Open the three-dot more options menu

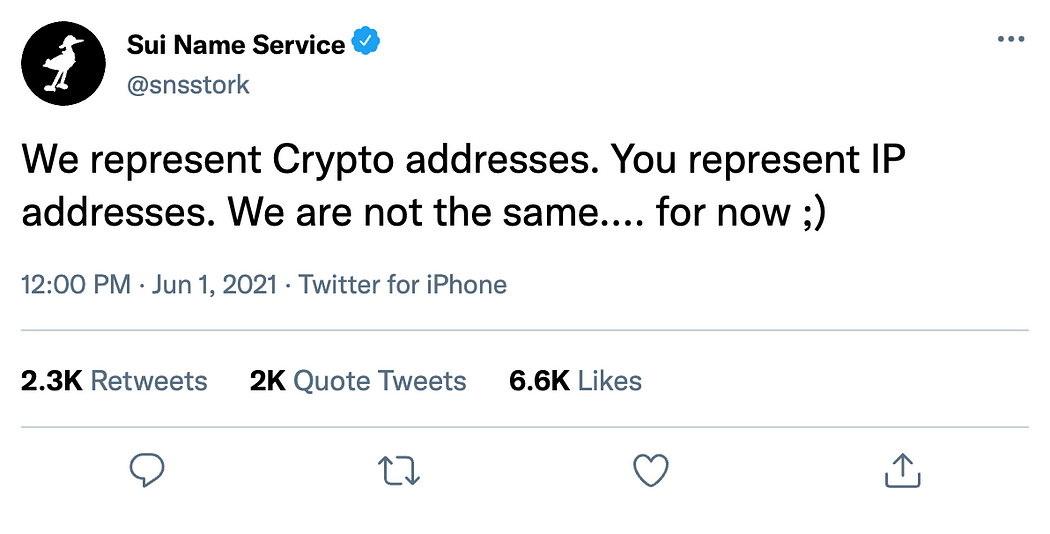tap(1010, 39)
